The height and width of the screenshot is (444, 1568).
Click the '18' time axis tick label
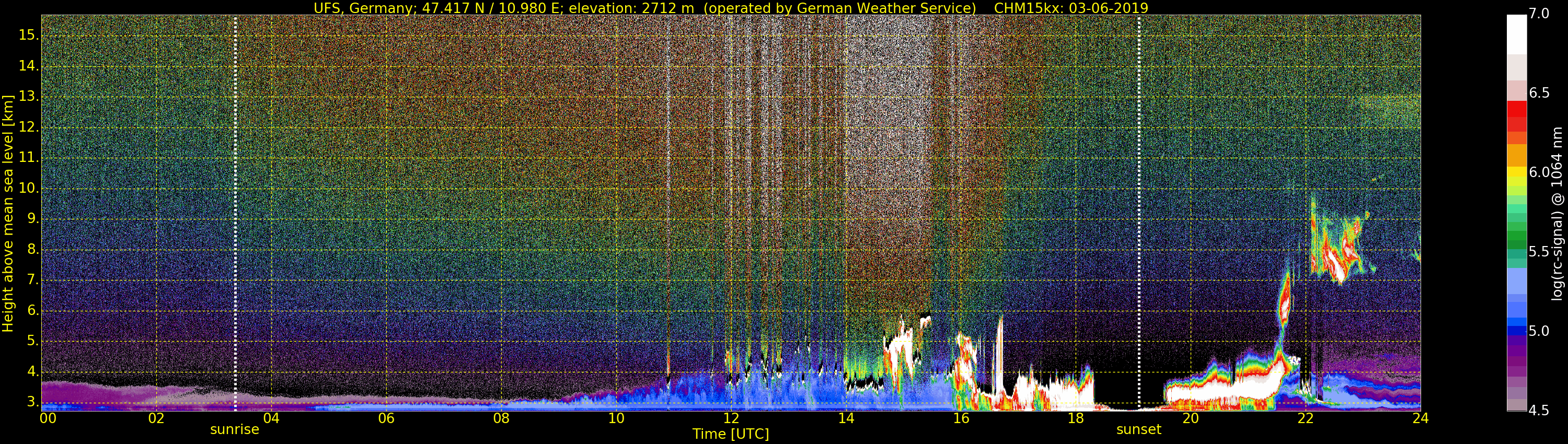tap(1076, 418)
